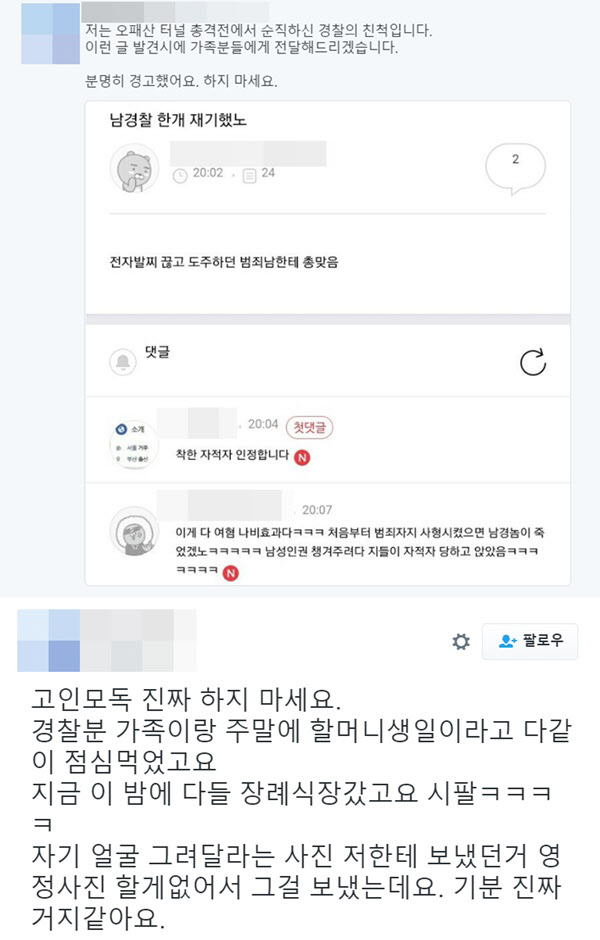Click the comment notification bell icon
600x940 pixels.
123,362
